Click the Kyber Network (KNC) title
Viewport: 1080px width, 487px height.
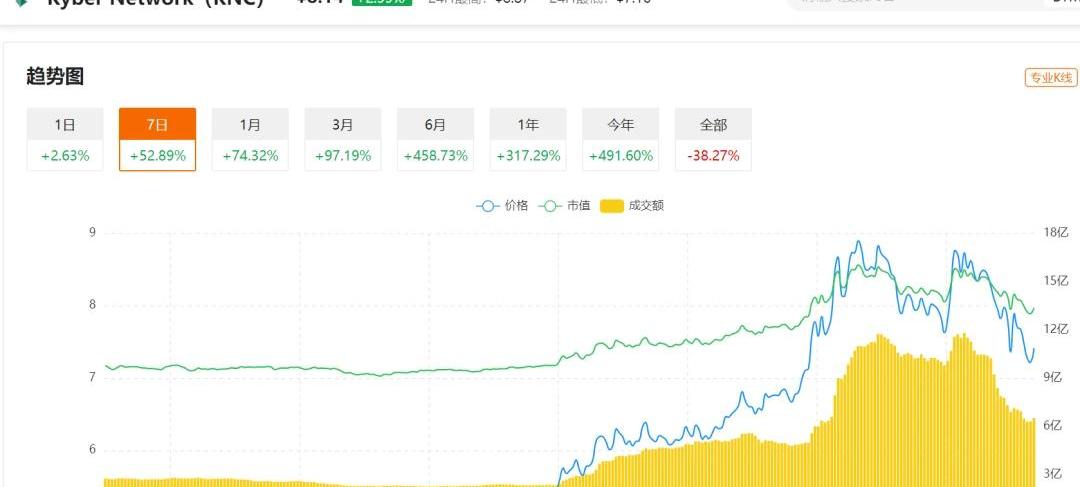(x=155, y=3)
